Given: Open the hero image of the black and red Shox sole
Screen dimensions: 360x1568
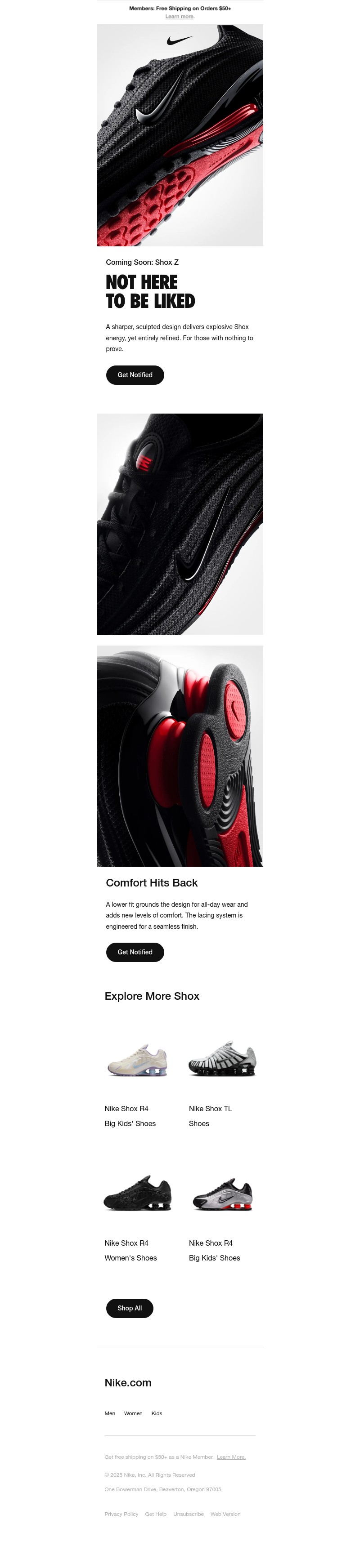Looking at the screenshot, I should pyautogui.click(x=180, y=135).
